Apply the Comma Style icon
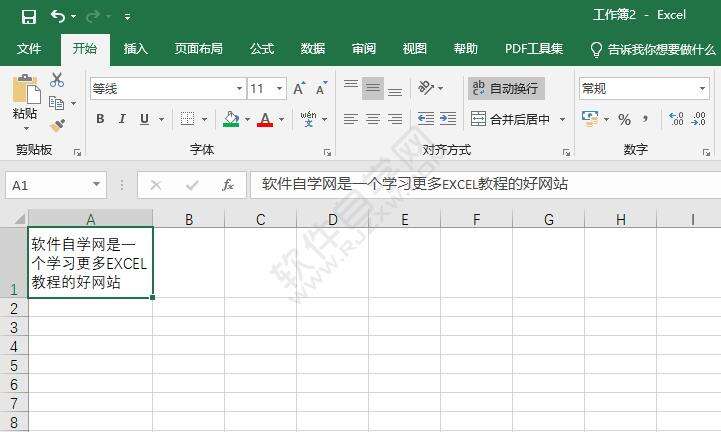 (646, 120)
